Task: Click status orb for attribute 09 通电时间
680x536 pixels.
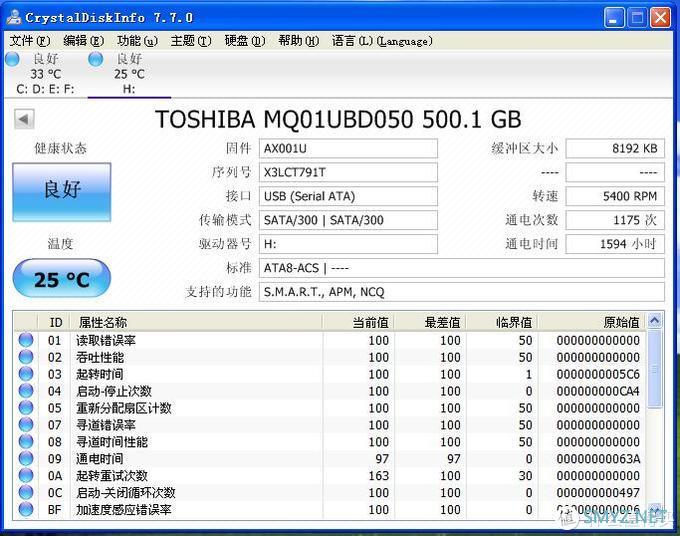Action: coord(26,458)
